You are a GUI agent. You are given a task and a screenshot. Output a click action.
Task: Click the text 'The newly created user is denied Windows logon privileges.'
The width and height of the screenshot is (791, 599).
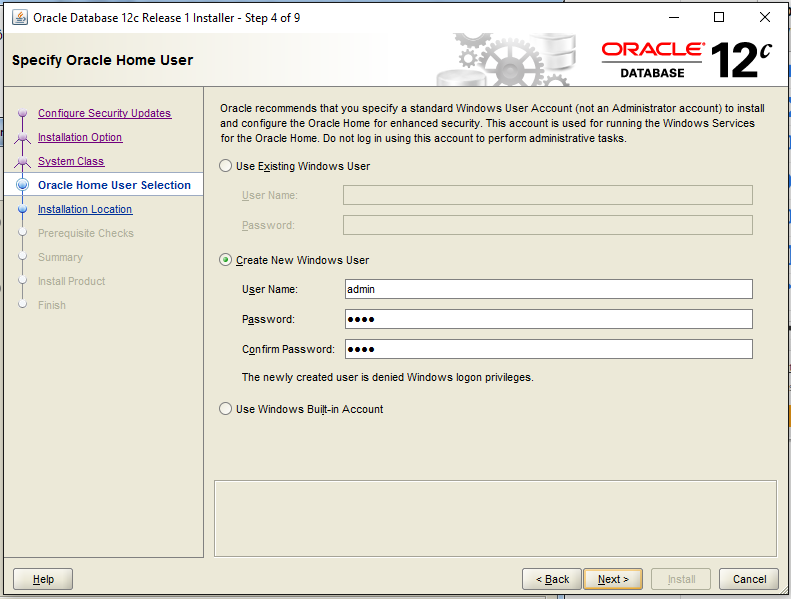pyautogui.click(x=387, y=377)
